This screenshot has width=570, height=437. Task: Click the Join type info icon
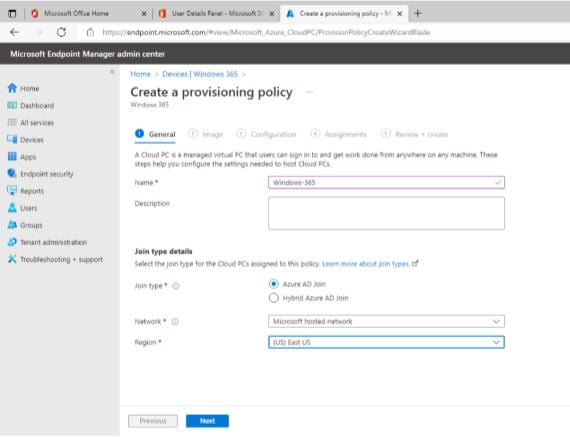pyautogui.click(x=176, y=286)
